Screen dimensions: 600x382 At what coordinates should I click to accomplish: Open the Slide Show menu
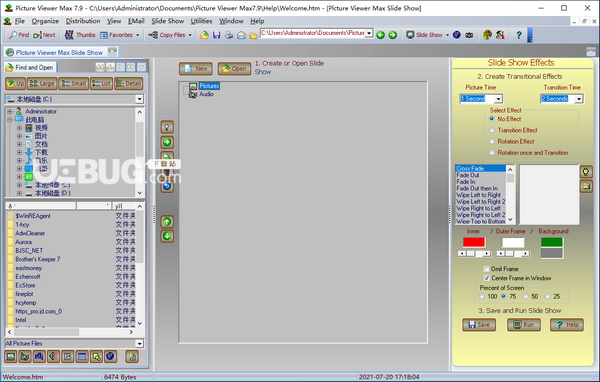click(168, 21)
